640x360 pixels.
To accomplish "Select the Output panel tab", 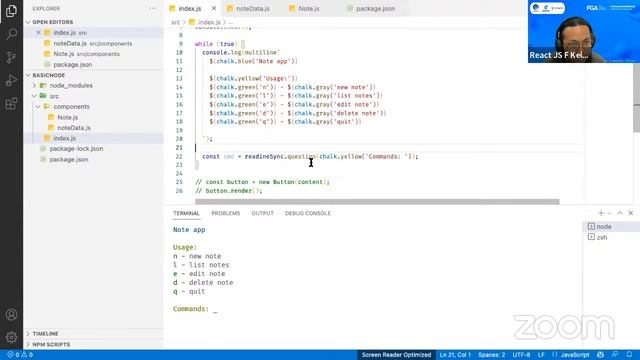I will [262, 213].
